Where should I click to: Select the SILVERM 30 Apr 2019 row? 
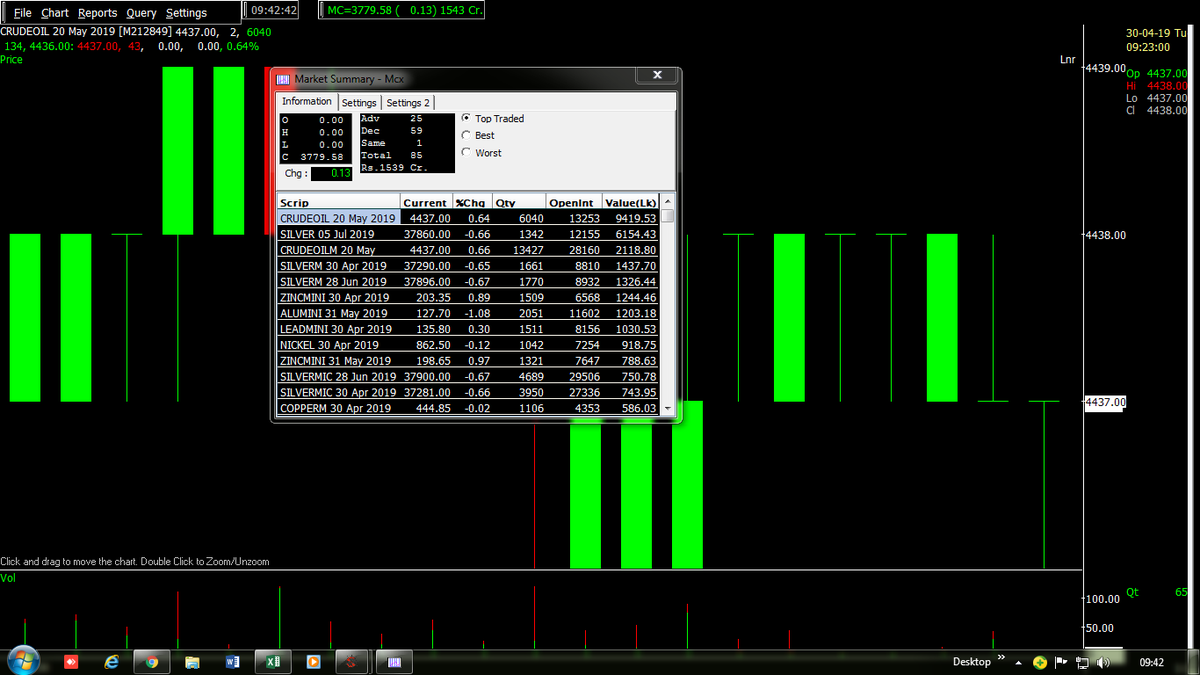468,265
